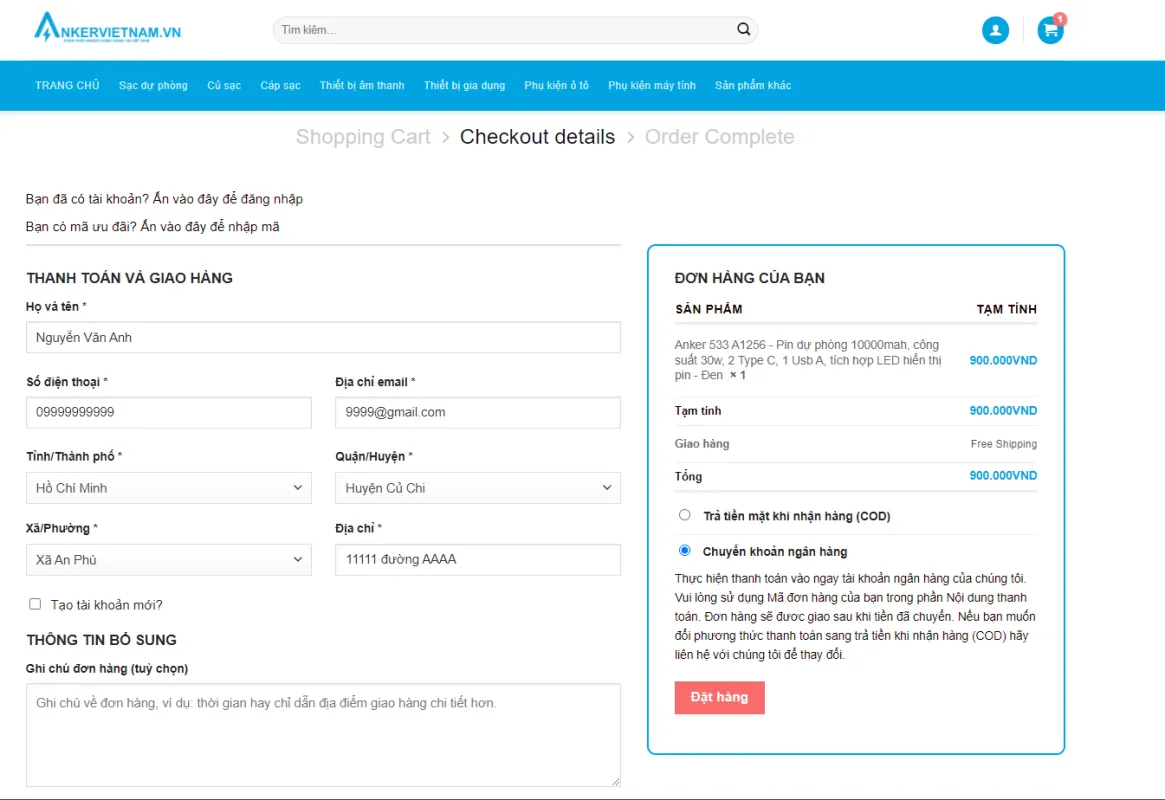Click the Số điện thoại input field
The width and height of the screenshot is (1165, 800).
(x=169, y=412)
